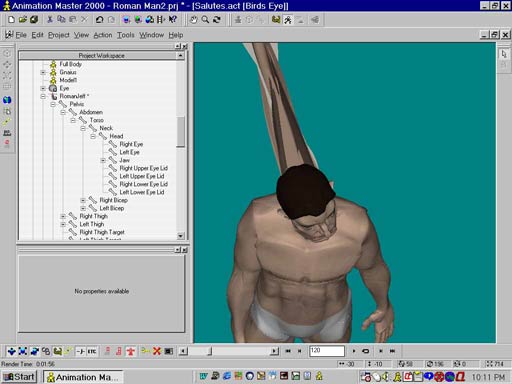Click the Paste clipboard icon
The image size is (512, 384).
(73, 20)
